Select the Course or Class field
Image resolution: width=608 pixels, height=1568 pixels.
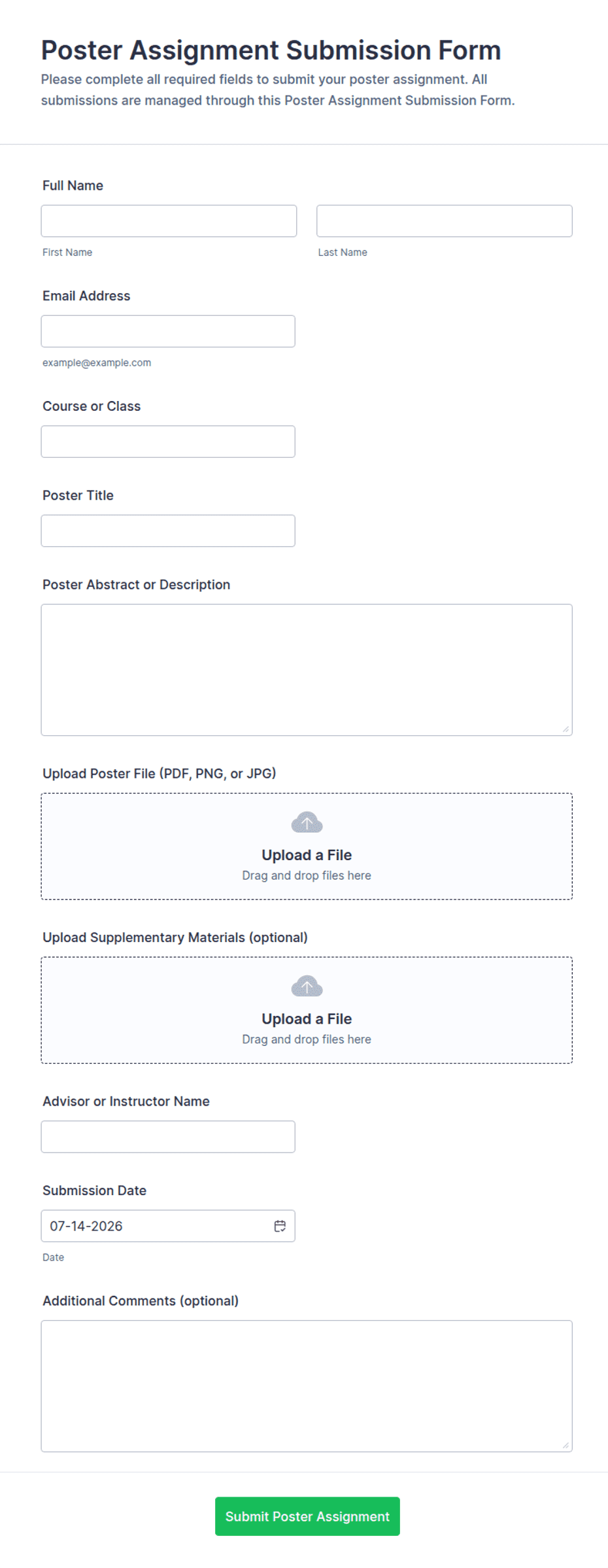coord(168,442)
